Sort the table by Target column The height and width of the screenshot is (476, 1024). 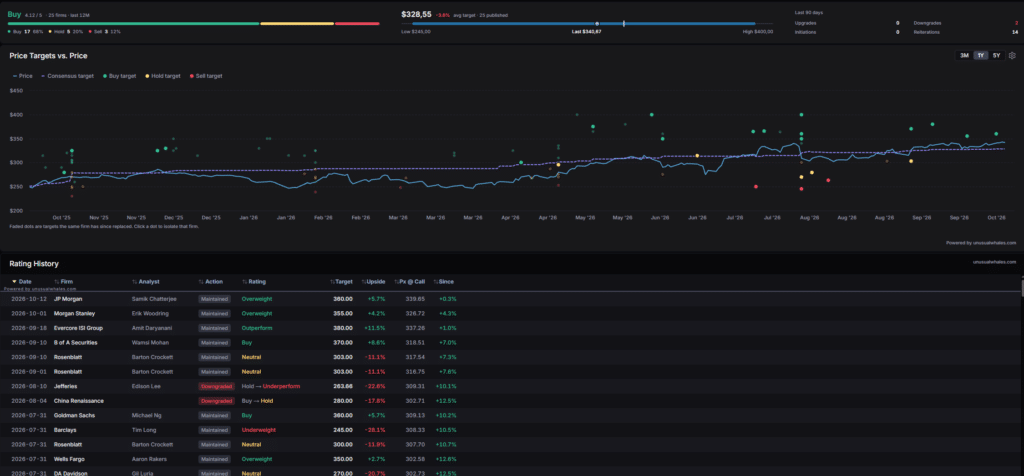click(x=342, y=281)
